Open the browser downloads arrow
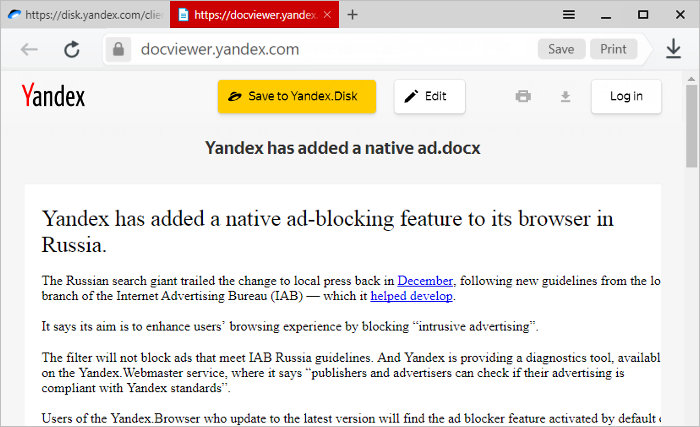 click(673, 49)
